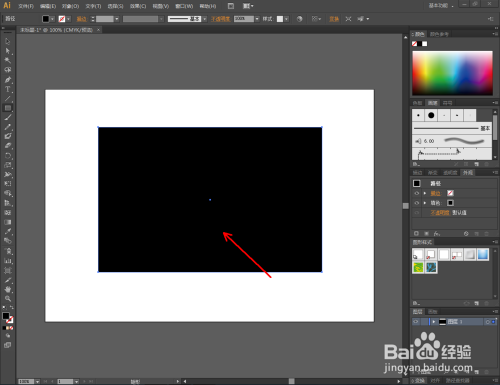Open the File menu
Viewport: 500px width, 385px height.
pyautogui.click(x=26, y=6)
